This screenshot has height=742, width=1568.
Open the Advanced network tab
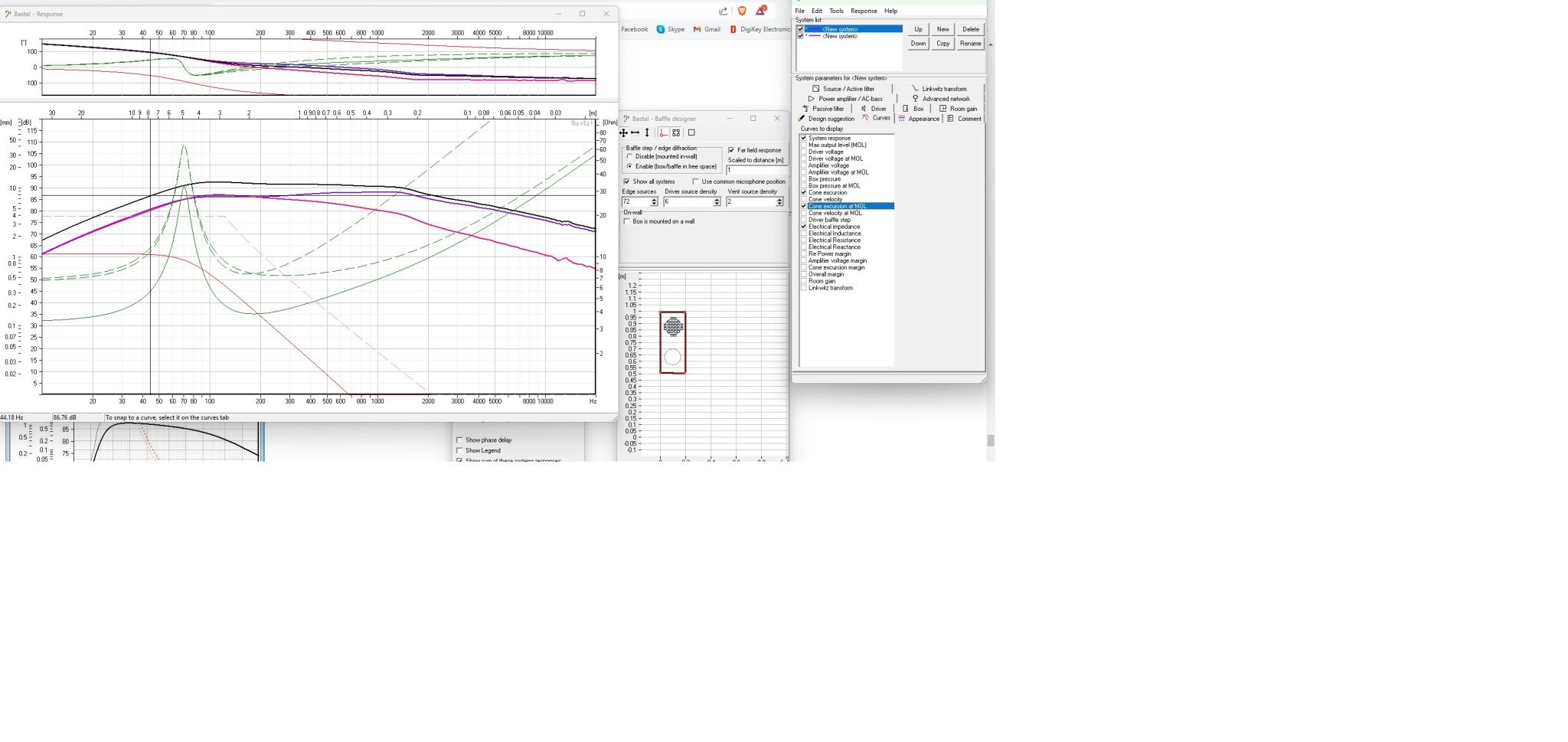[x=941, y=99]
